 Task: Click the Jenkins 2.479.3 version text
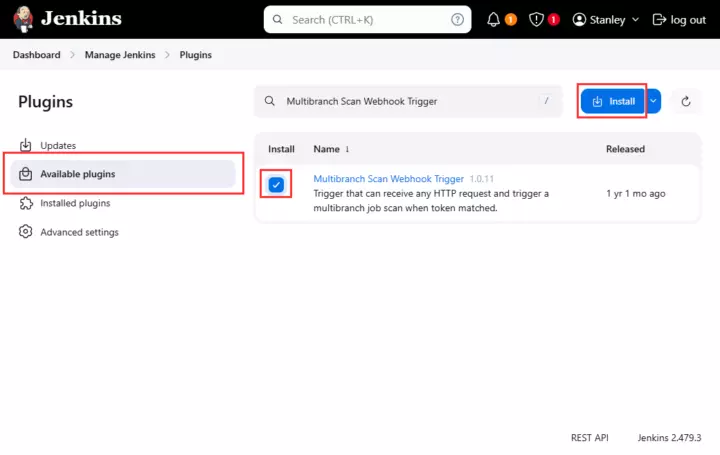[x=669, y=438]
